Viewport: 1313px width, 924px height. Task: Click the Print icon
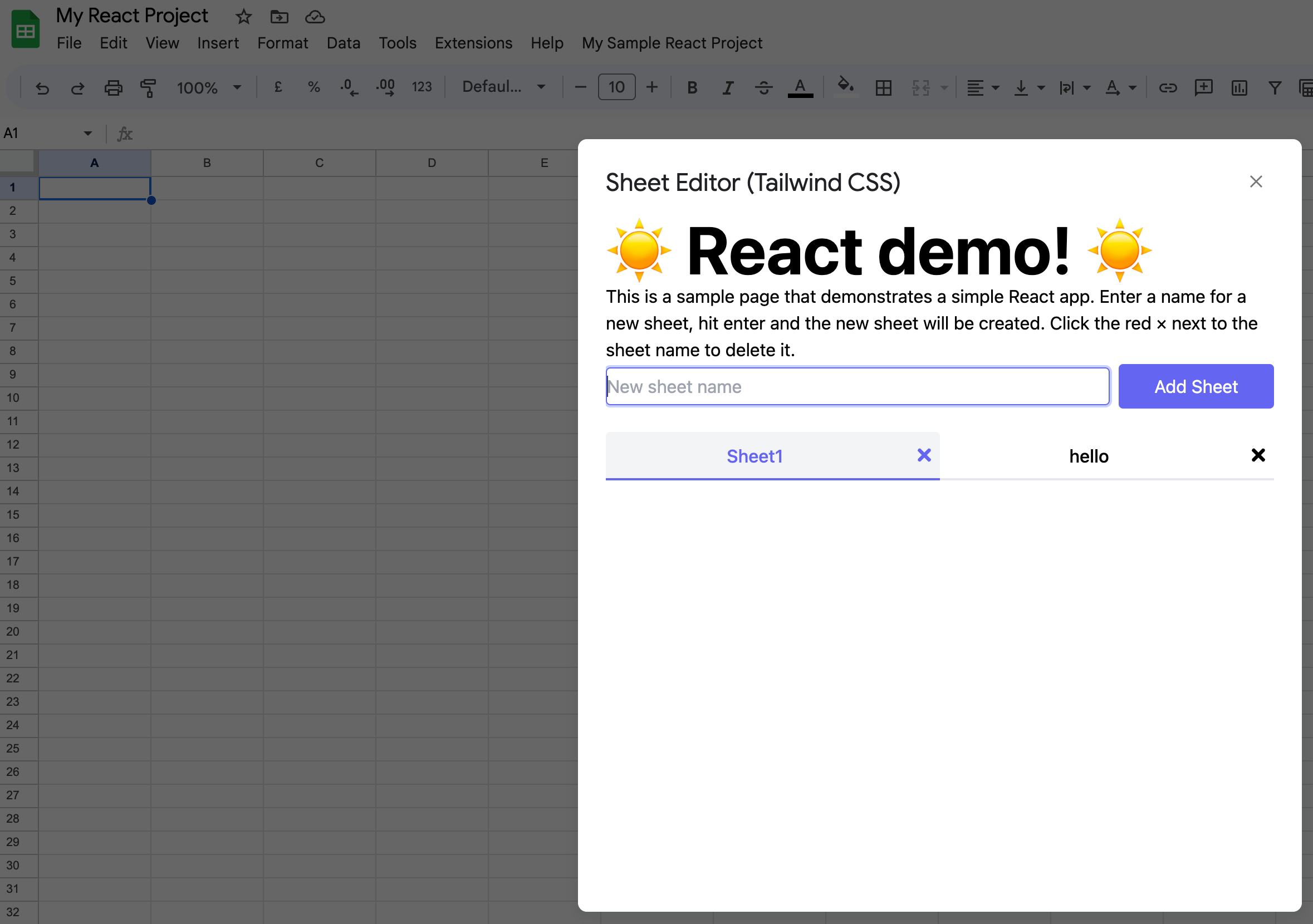[x=113, y=88]
